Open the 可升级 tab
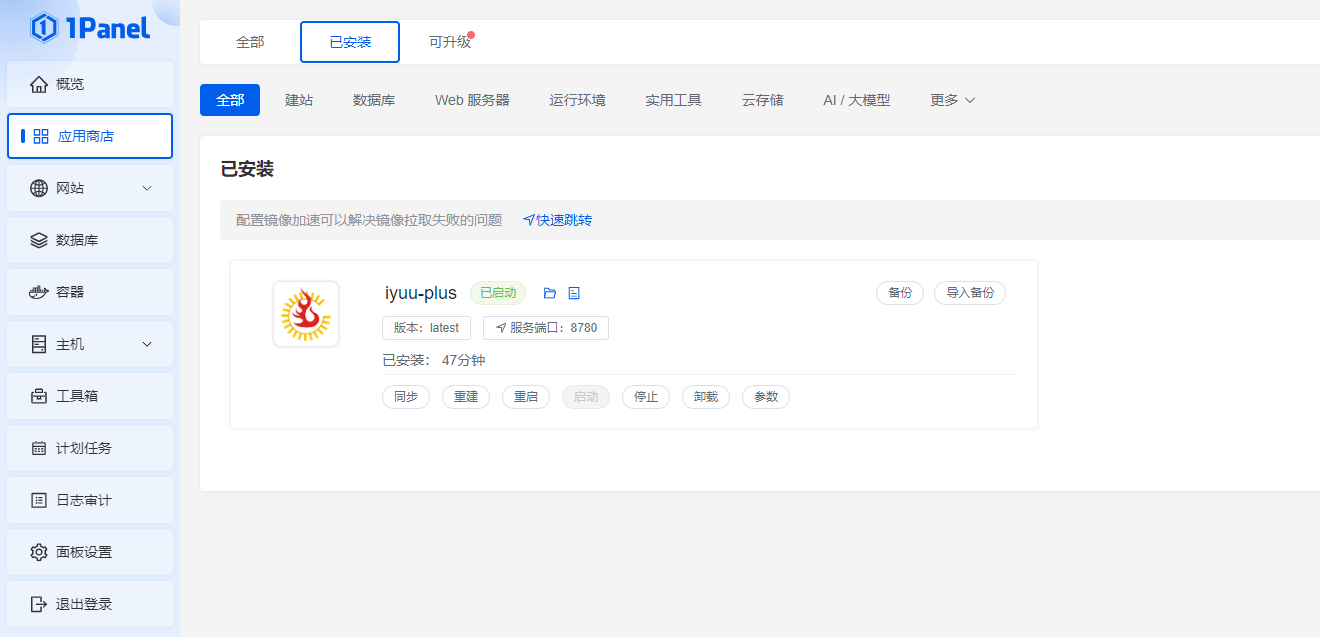This screenshot has width=1320, height=637. click(x=450, y=42)
